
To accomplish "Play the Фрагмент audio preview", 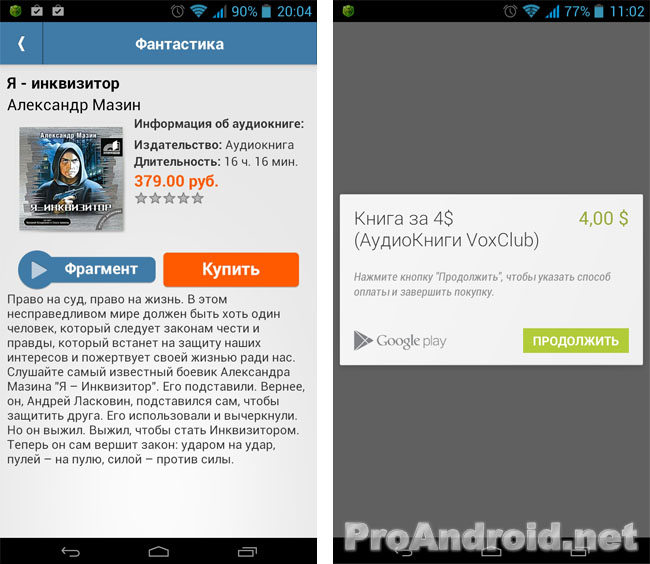I will (x=87, y=269).
